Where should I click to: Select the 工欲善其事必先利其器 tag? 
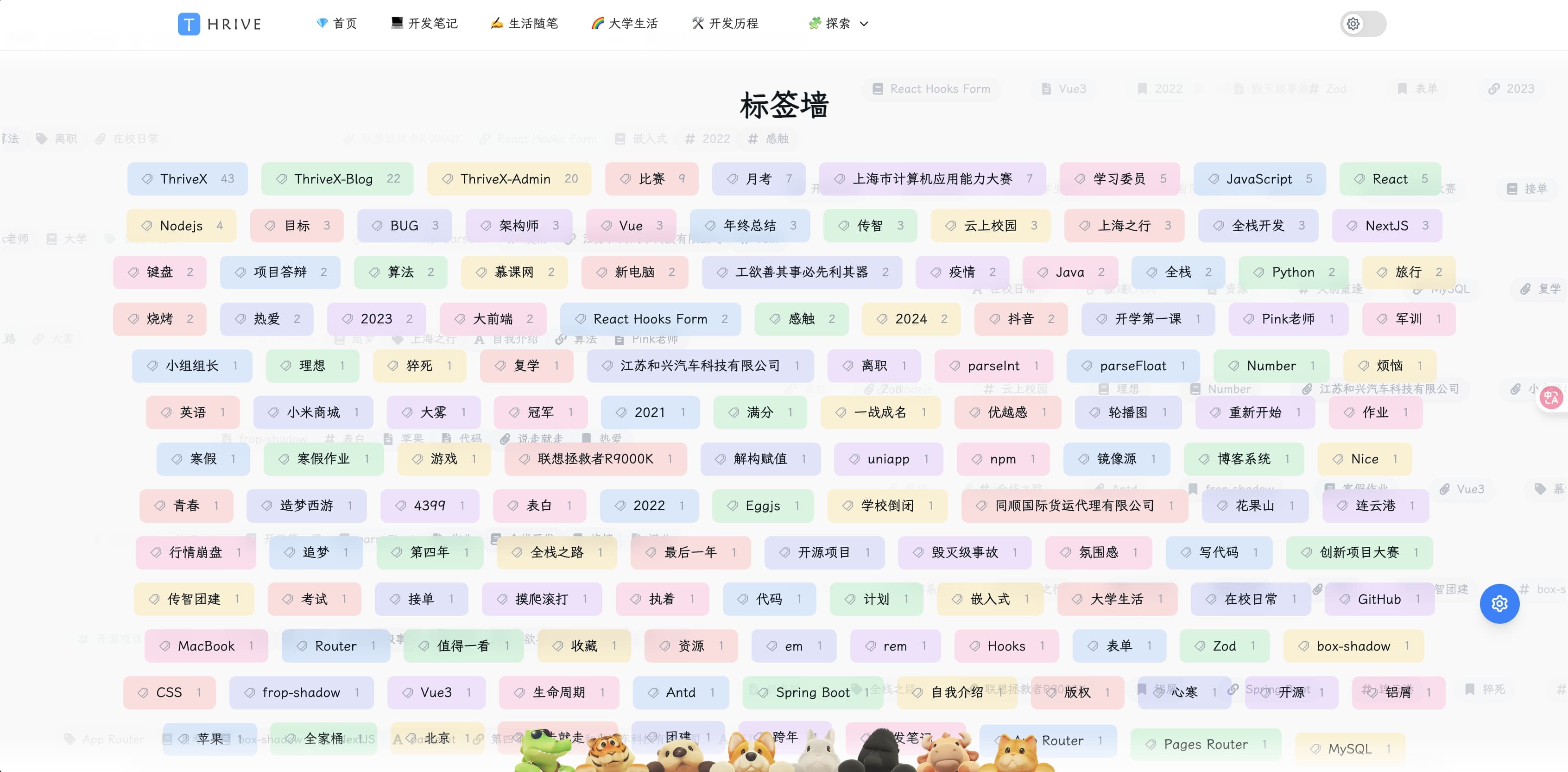tap(802, 272)
